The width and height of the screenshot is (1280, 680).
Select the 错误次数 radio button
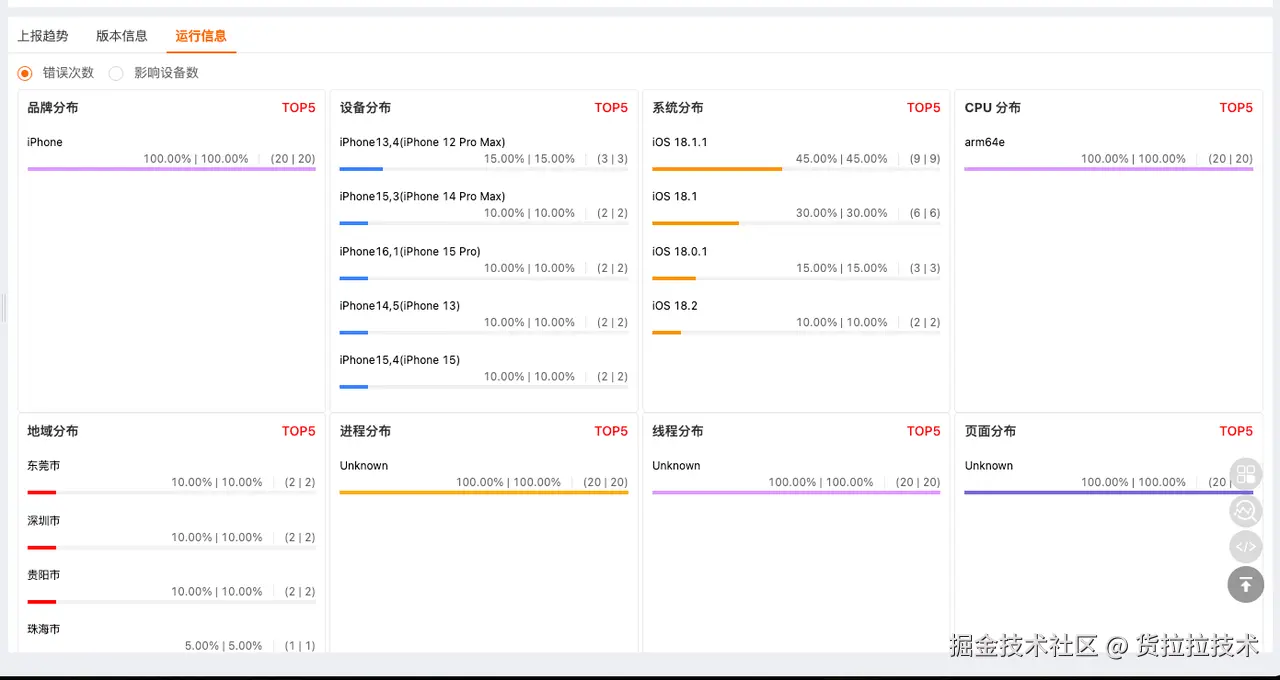[25, 73]
